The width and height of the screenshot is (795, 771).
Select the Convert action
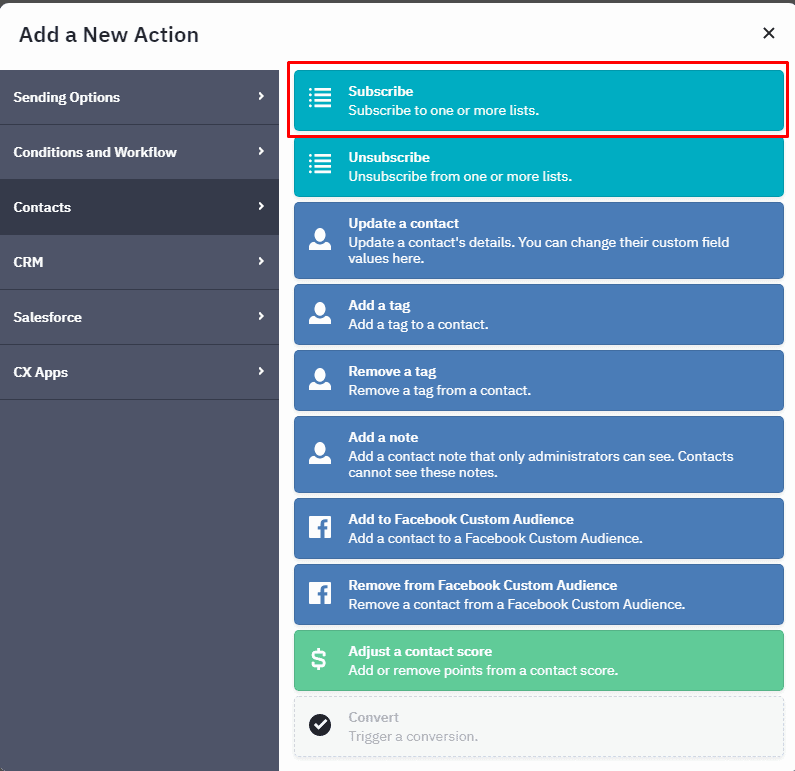click(539, 726)
